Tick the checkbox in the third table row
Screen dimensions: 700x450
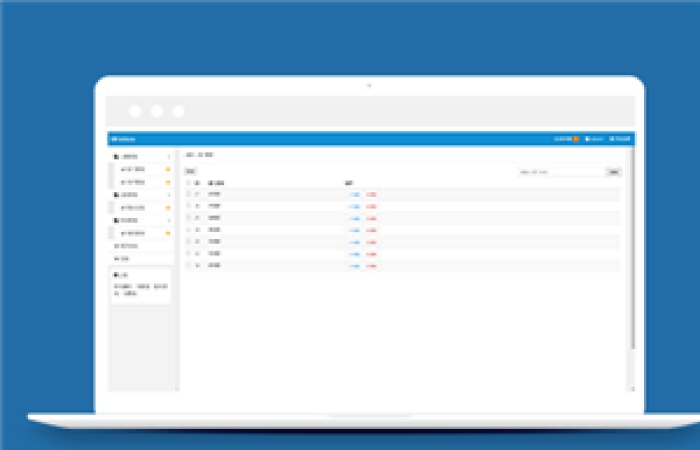click(188, 218)
